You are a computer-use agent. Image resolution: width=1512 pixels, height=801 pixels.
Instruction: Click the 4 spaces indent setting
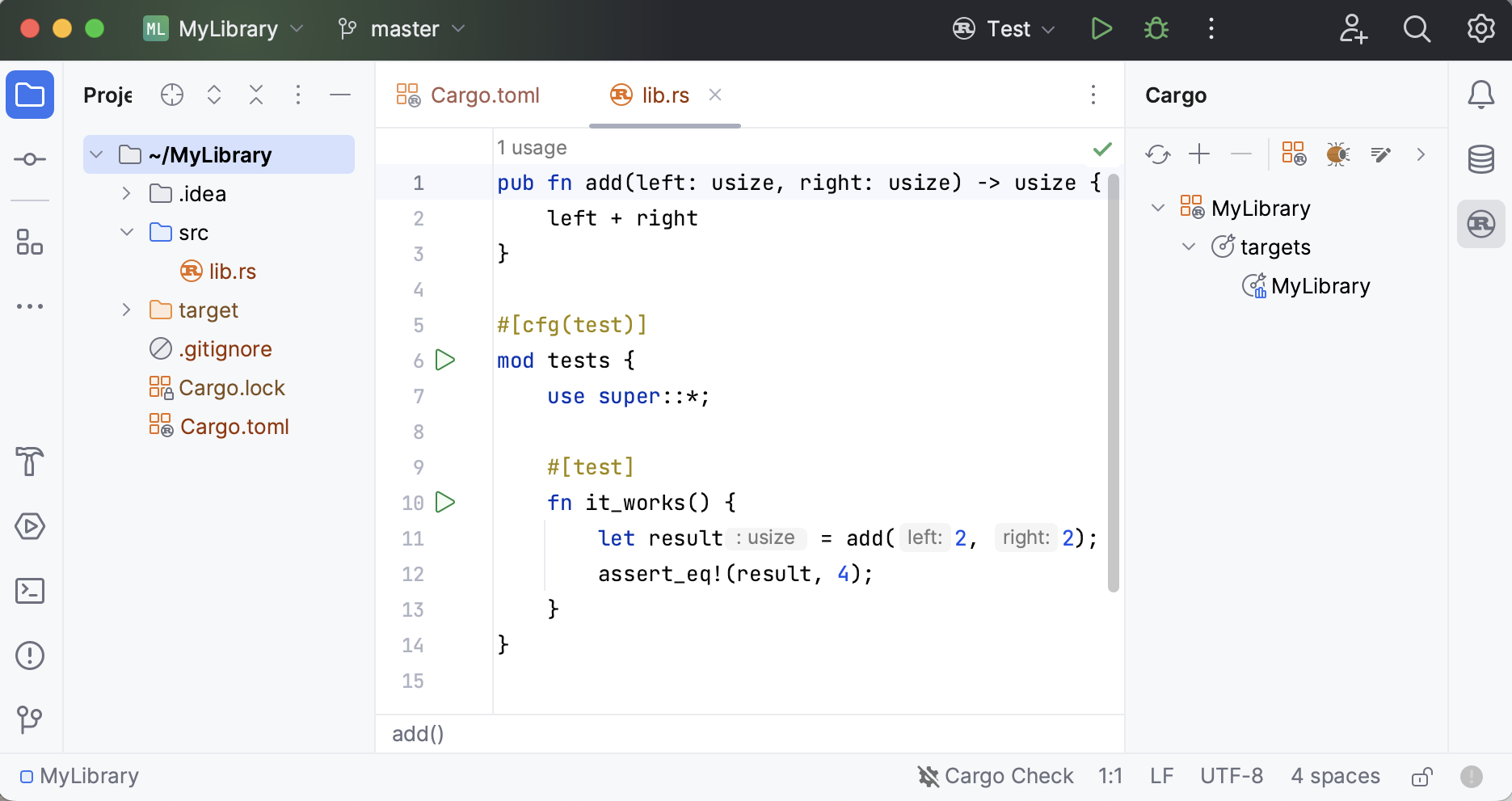[1335, 776]
